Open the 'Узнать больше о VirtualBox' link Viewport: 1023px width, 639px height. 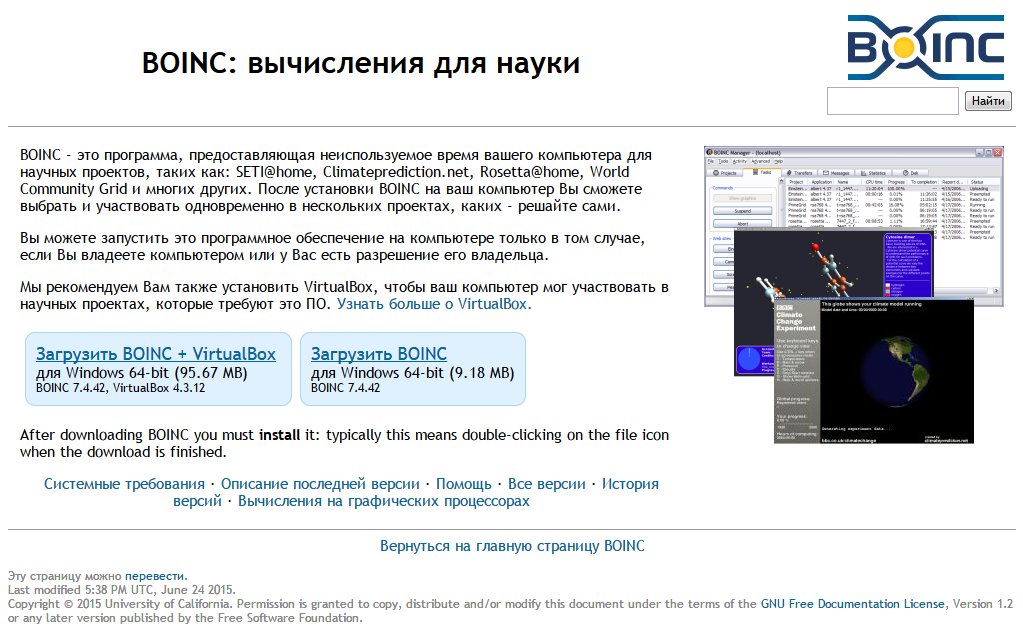[x=434, y=304]
